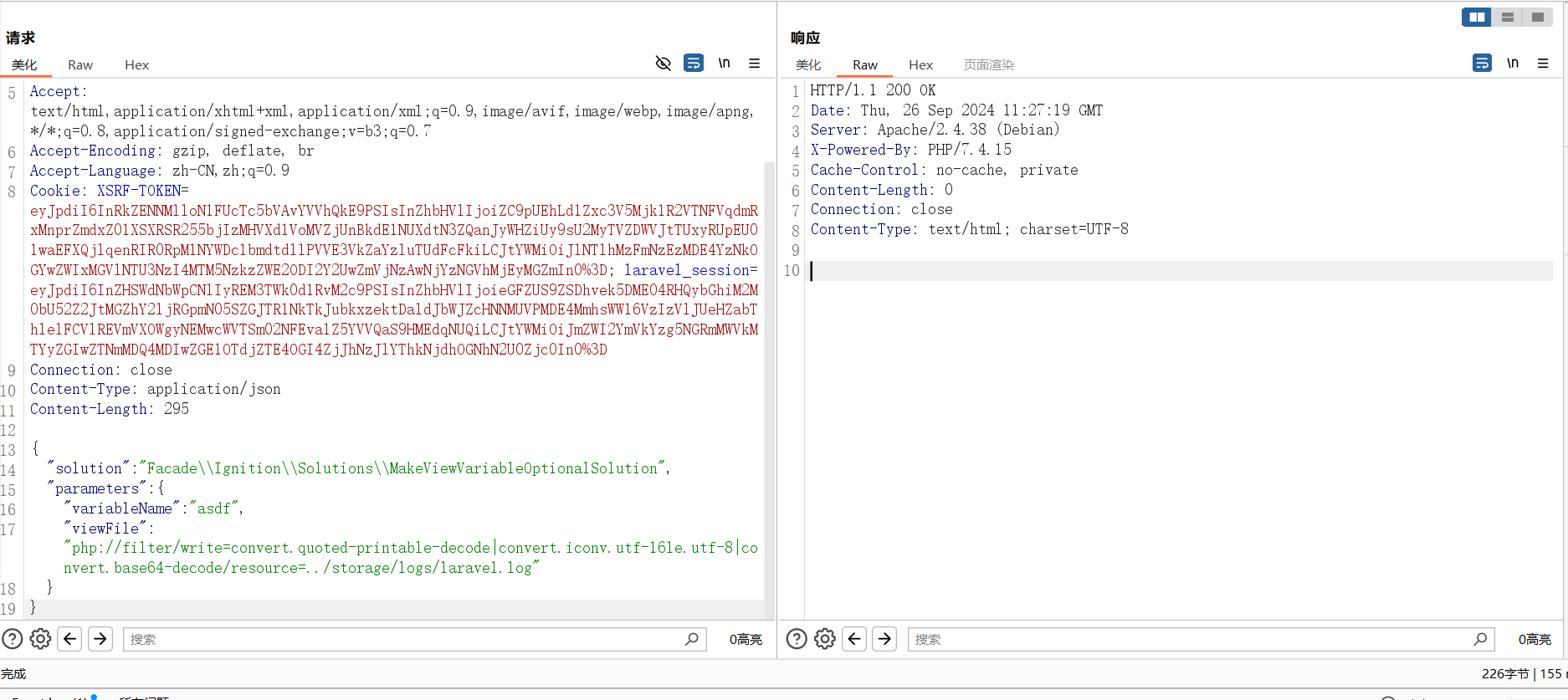Select the request Raw tab
The width and height of the screenshot is (1568, 700).
pos(80,64)
